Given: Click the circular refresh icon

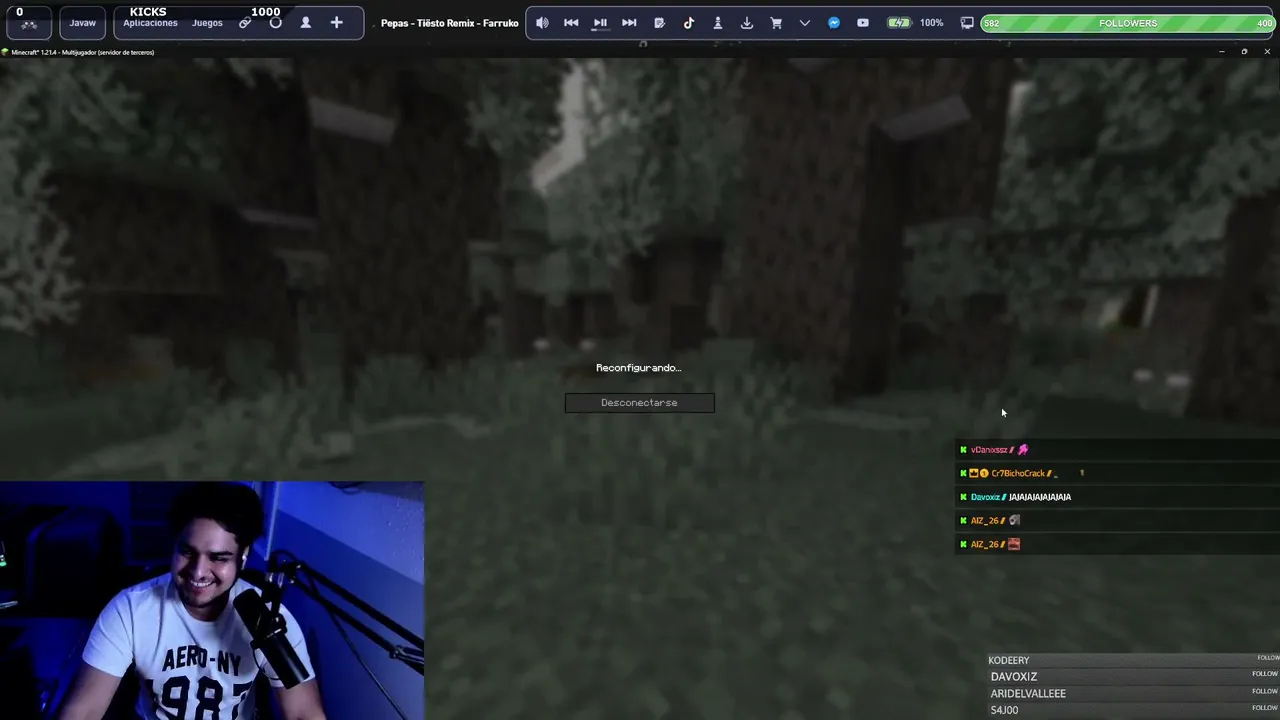Looking at the screenshot, I should (x=275, y=23).
